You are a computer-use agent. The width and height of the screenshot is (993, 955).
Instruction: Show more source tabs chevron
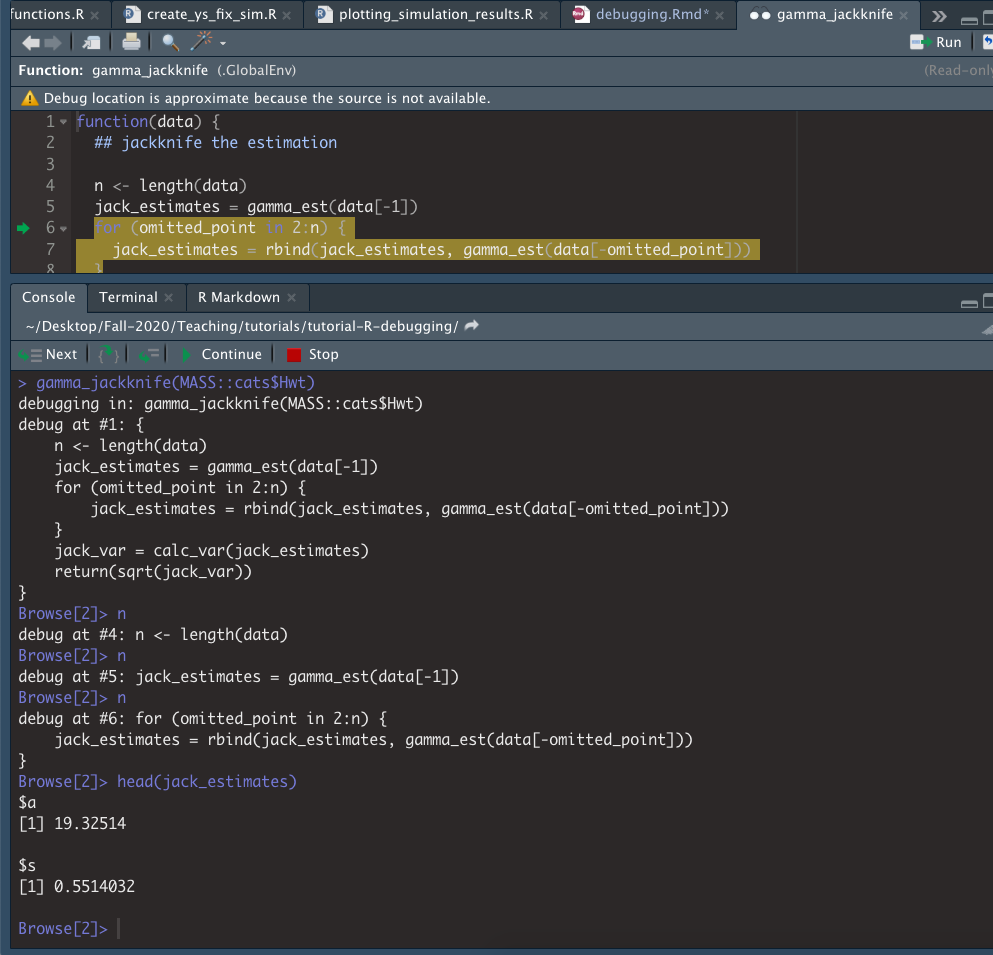pyautogui.click(x=939, y=16)
